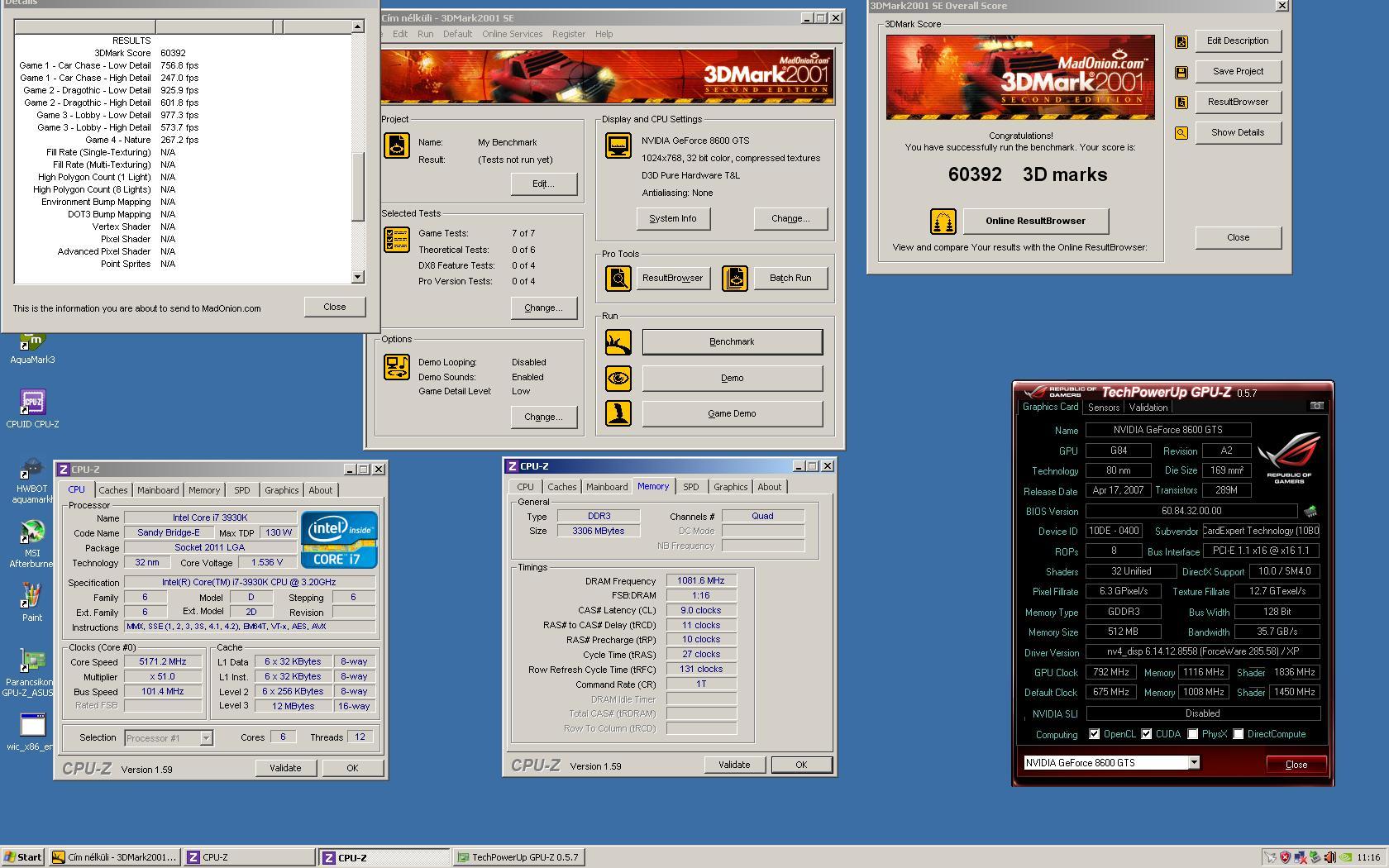Open the wic_x86 desktop file icon
Image resolution: width=1389 pixels, height=868 pixels.
click(32, 732)
